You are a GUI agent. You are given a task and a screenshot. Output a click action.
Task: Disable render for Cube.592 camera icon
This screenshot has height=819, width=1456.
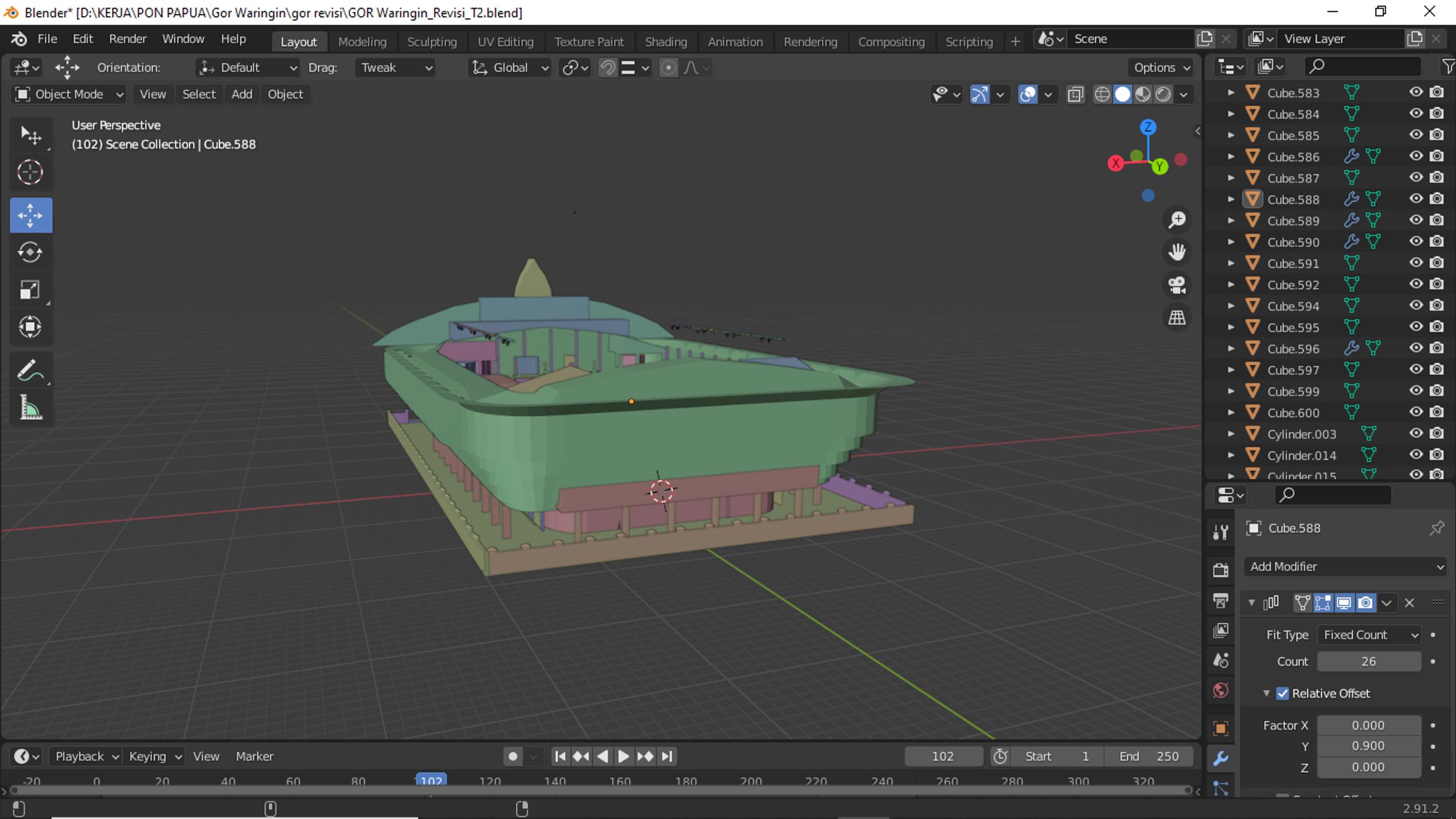(1437, 284)
